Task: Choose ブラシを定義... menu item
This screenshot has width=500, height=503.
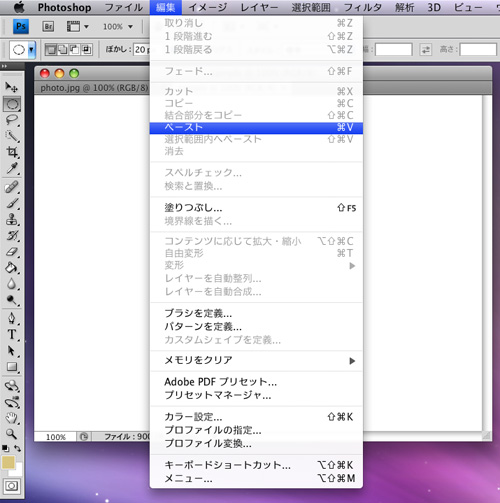Action: (x=256, y=313)
